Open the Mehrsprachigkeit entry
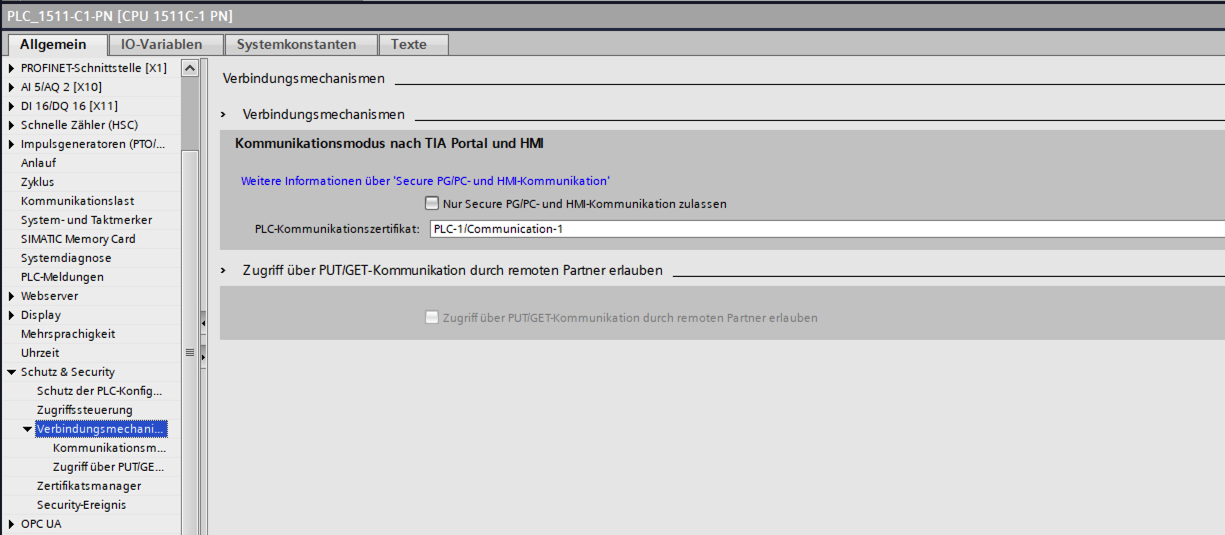The image size is (1225, 535). [68, 334]
